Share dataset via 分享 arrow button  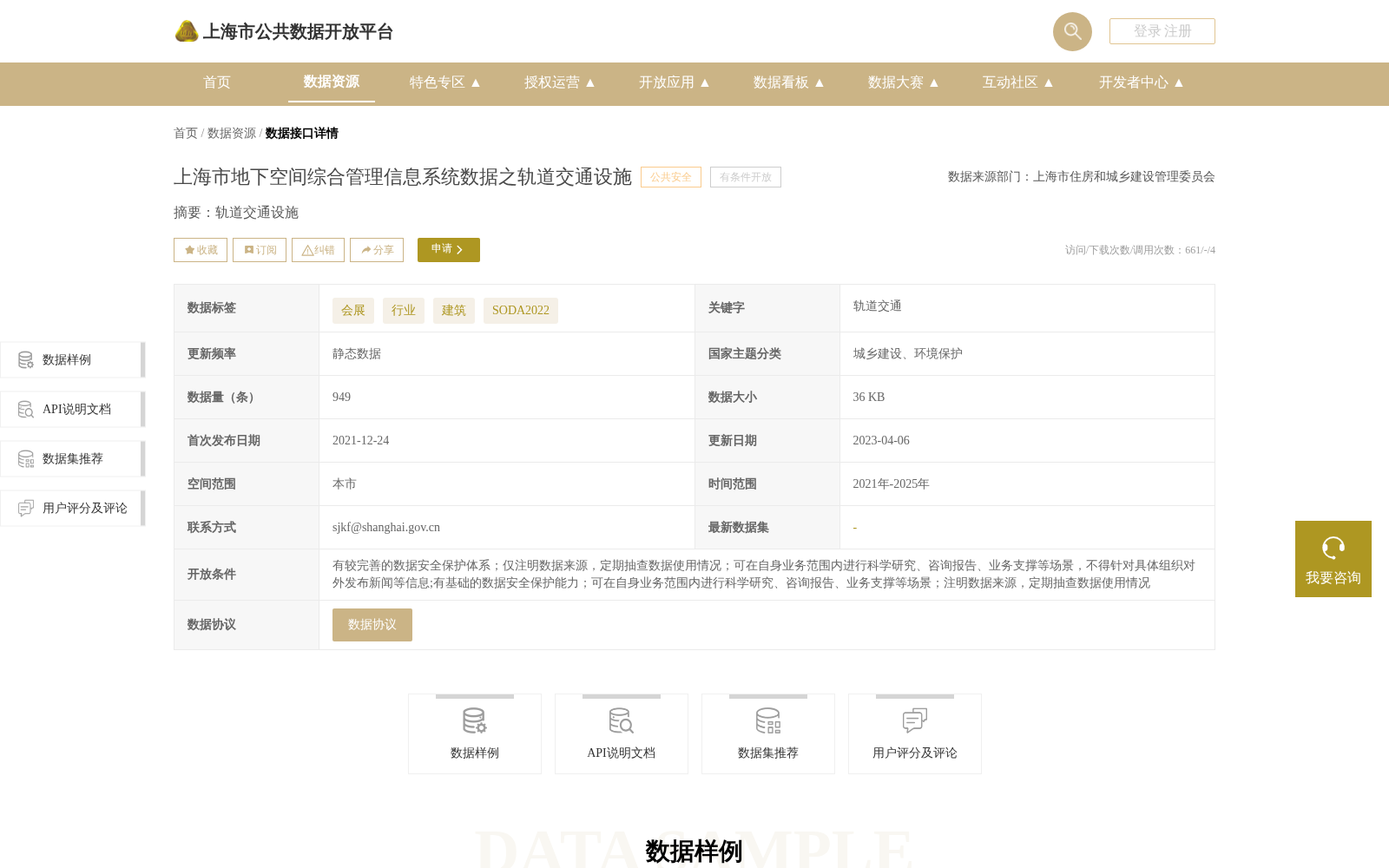tap(377, 250)
